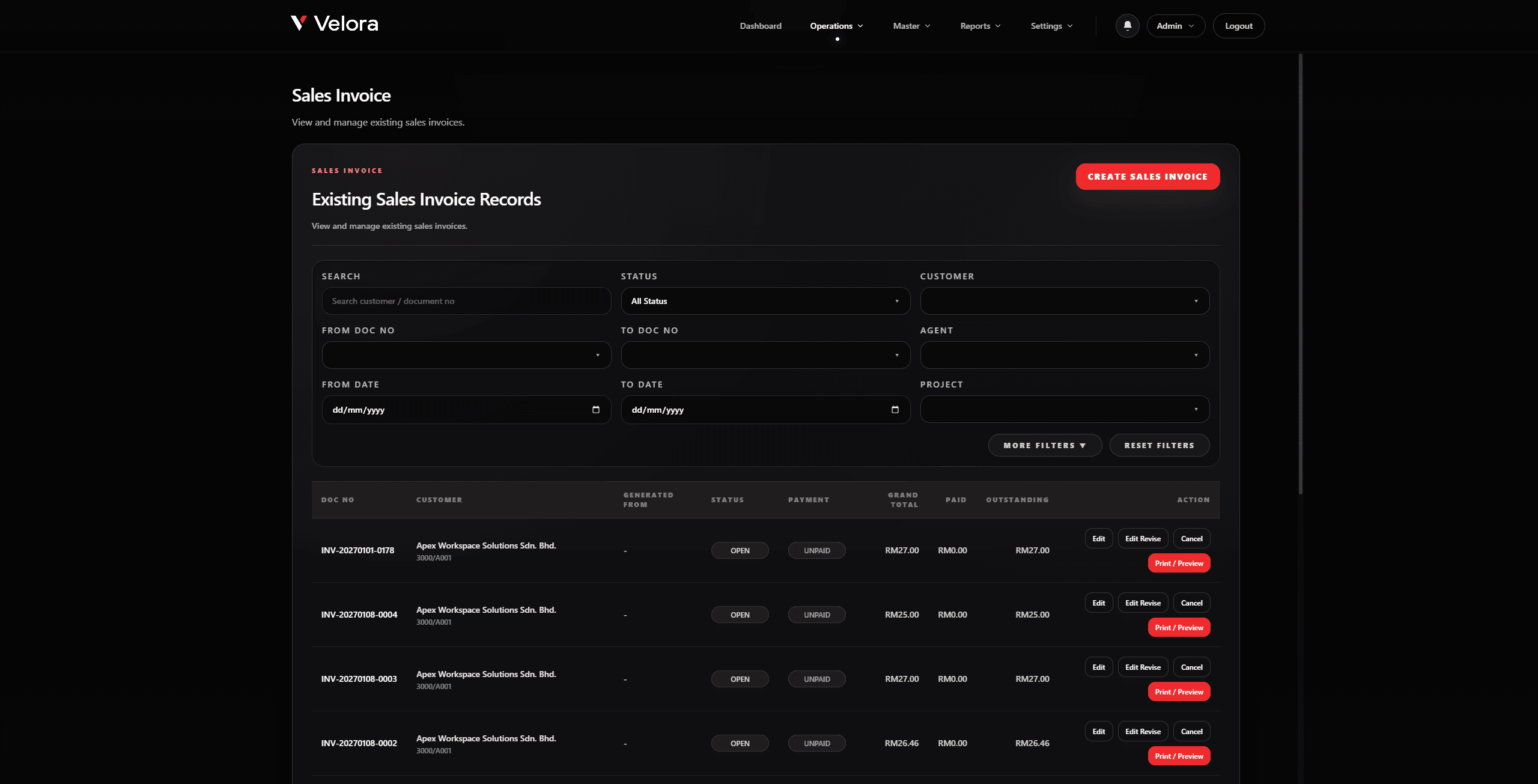Click the Velora logo

coord(335,24)
